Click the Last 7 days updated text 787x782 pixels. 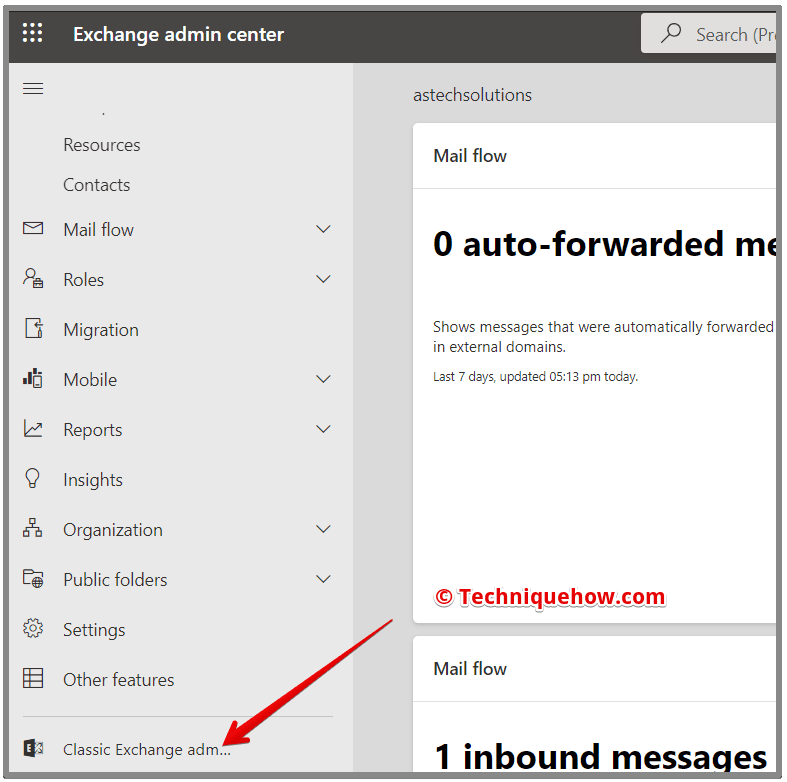536,376
